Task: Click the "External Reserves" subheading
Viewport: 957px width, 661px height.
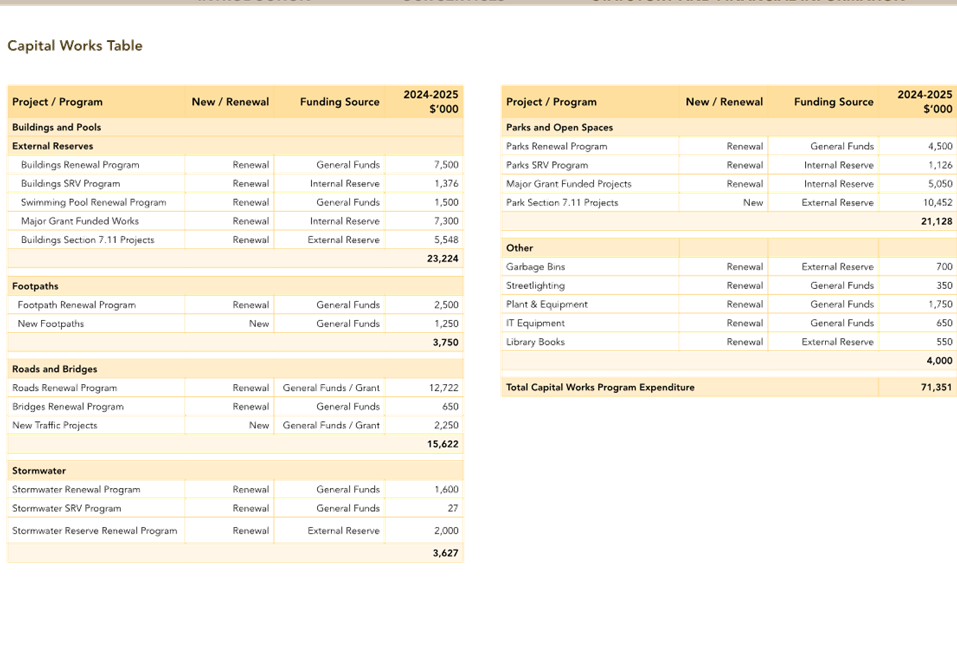Action: click(52, 146)
